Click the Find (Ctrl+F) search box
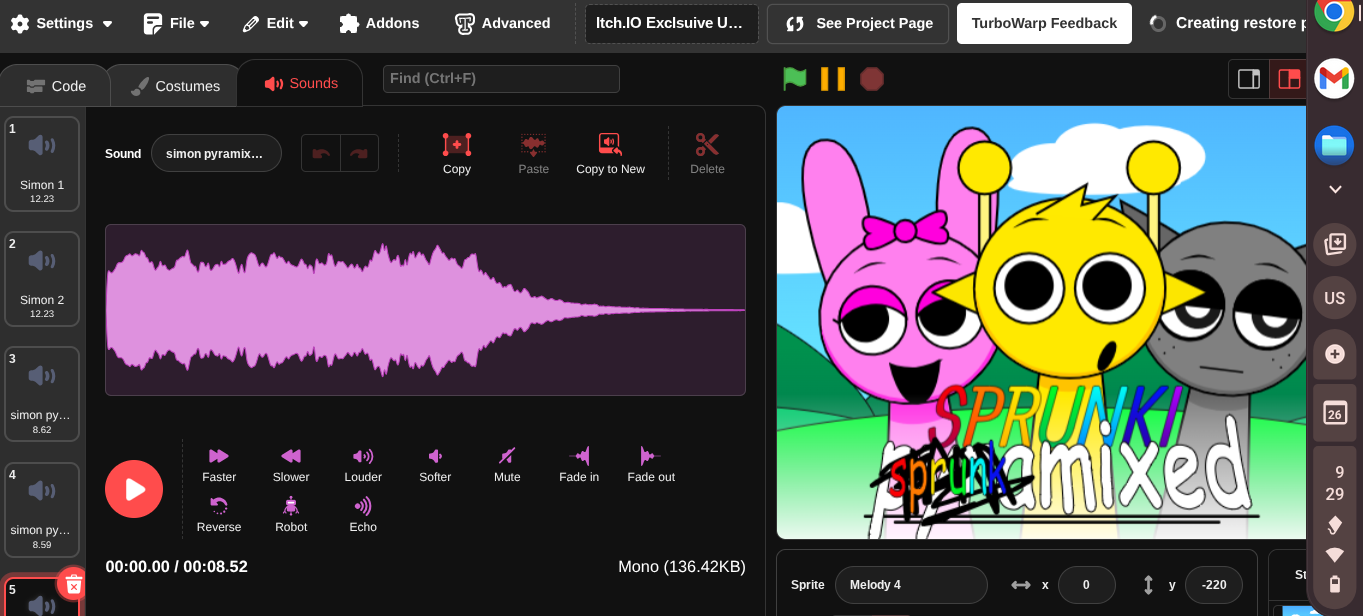The width and height of the screenshot is (1363, 616). click(x=501, y=78)
